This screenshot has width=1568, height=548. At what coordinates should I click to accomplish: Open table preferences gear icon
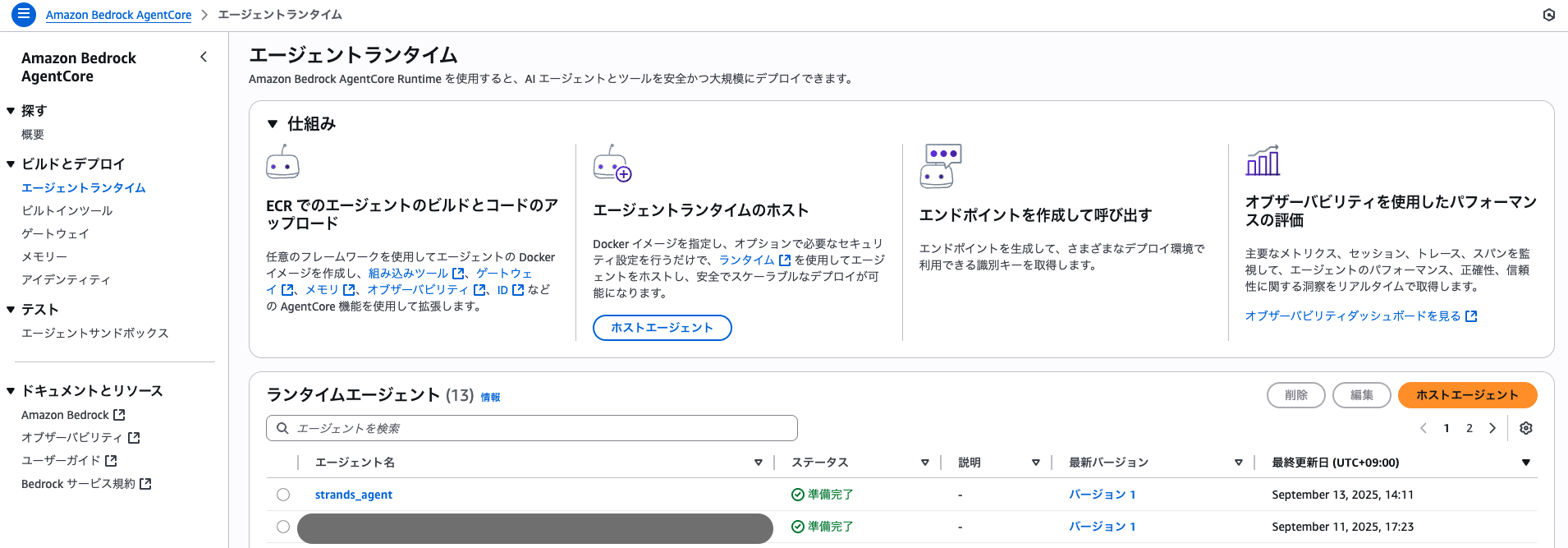tap(1526, 428)
